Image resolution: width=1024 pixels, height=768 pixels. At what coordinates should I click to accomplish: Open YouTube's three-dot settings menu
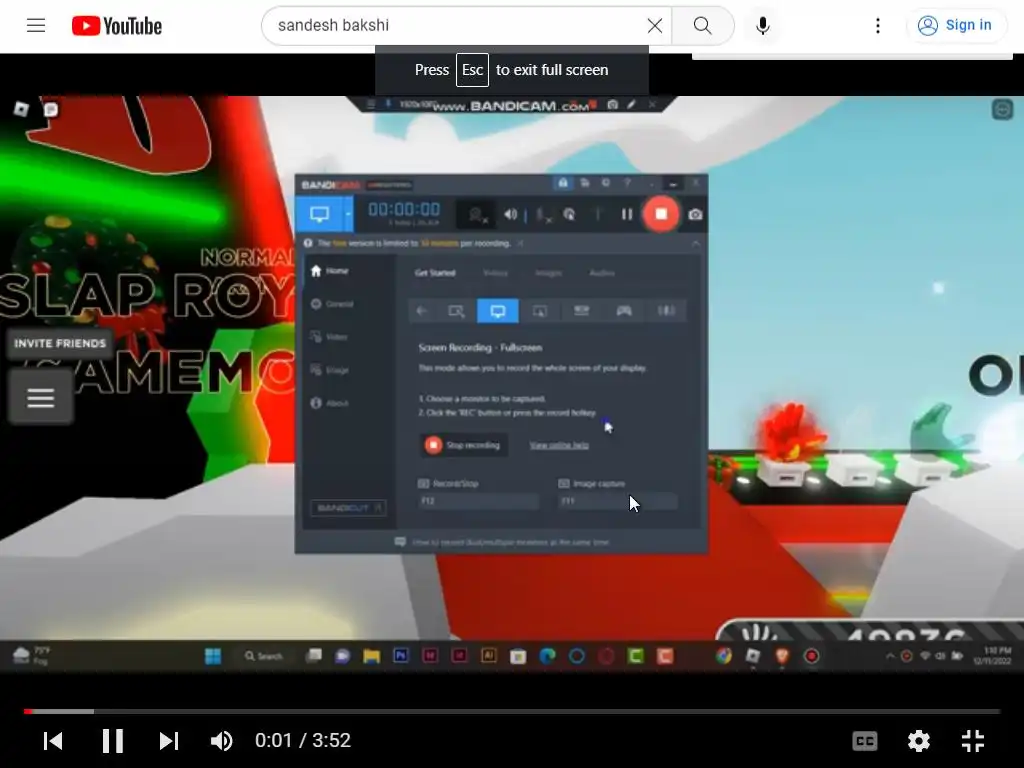(x=878, y=25)
